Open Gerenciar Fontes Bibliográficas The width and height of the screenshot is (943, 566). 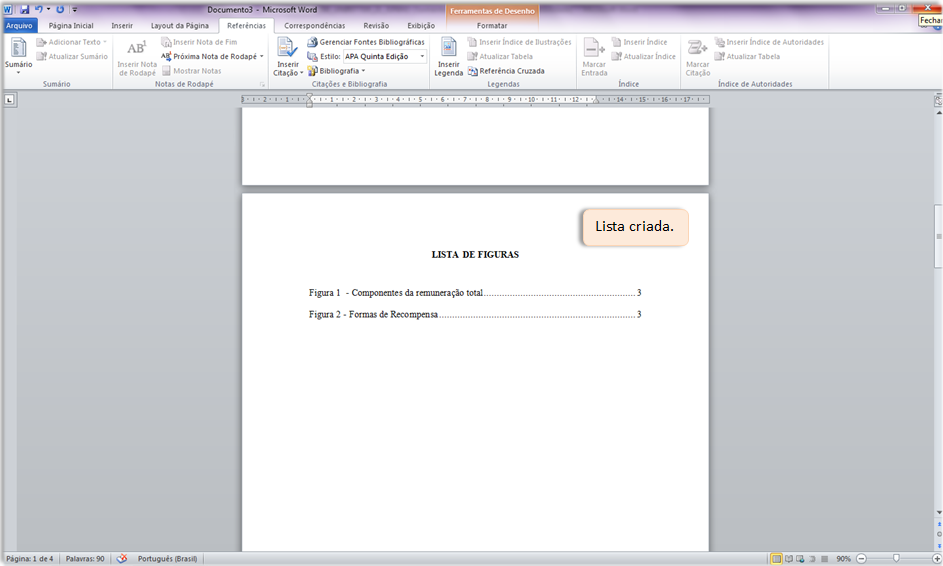coord(366,42)
